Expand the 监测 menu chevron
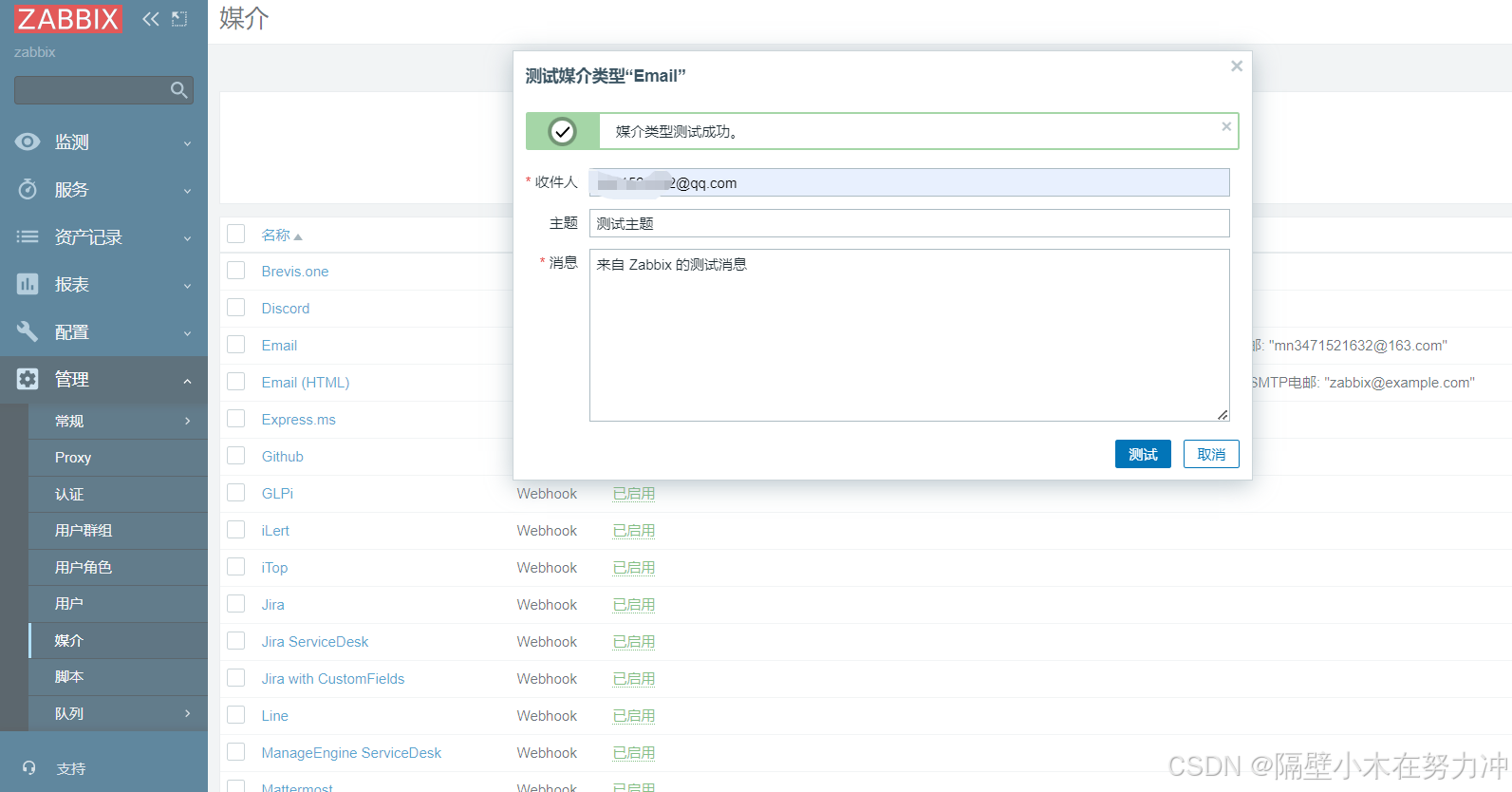1512x792 pixels. 187,143
